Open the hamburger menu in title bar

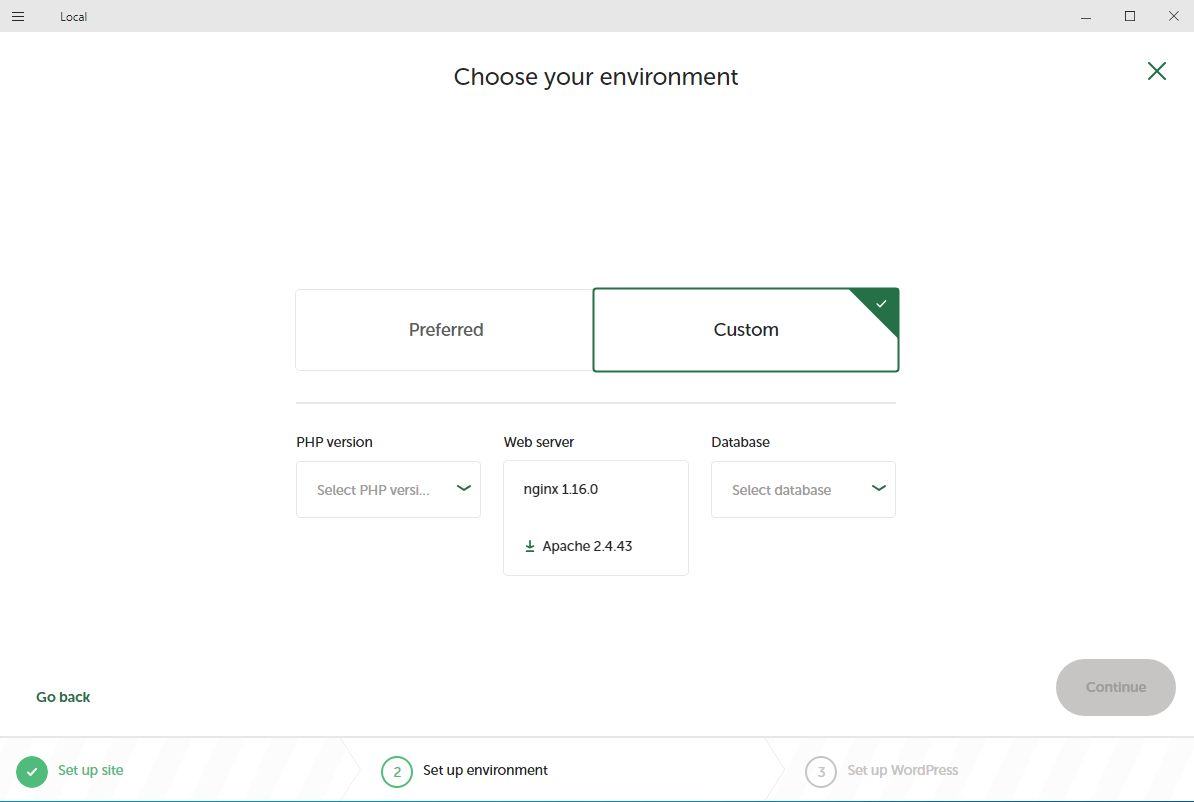[x=18, y=16]
